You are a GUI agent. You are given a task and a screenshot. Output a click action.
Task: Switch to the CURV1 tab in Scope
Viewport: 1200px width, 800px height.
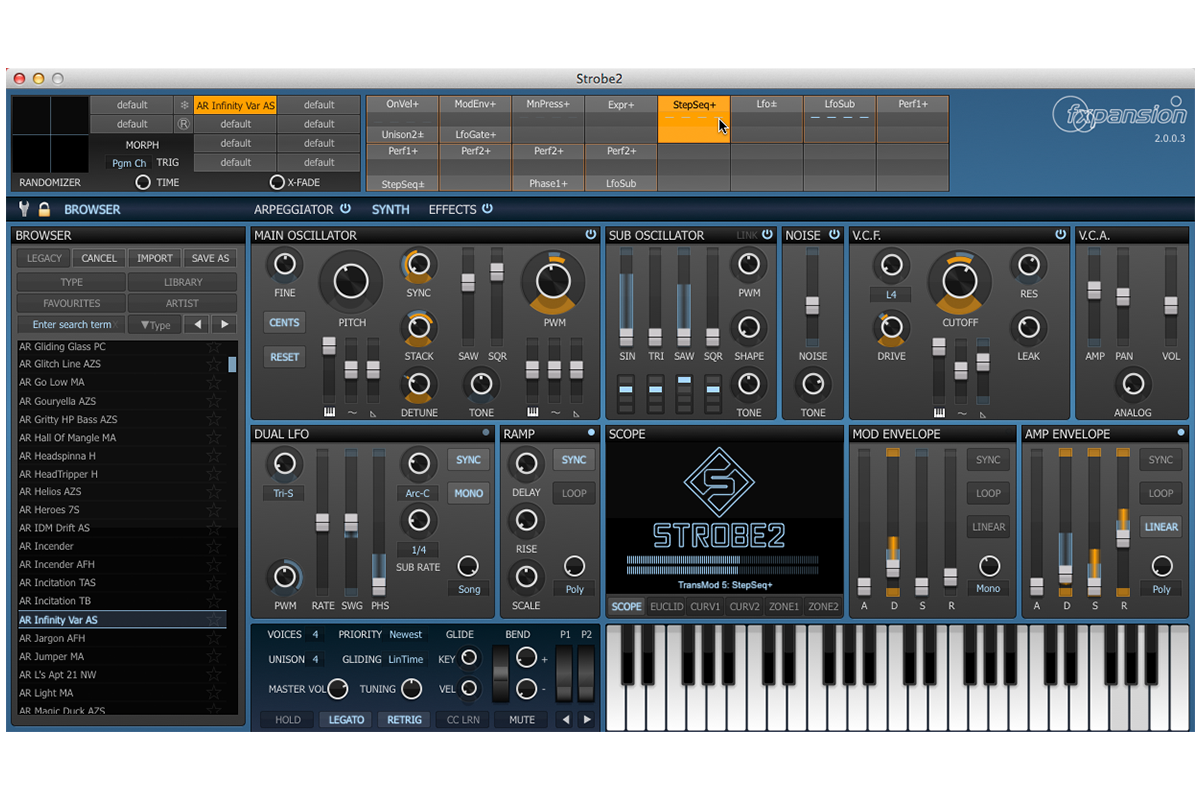click(705, 607)
